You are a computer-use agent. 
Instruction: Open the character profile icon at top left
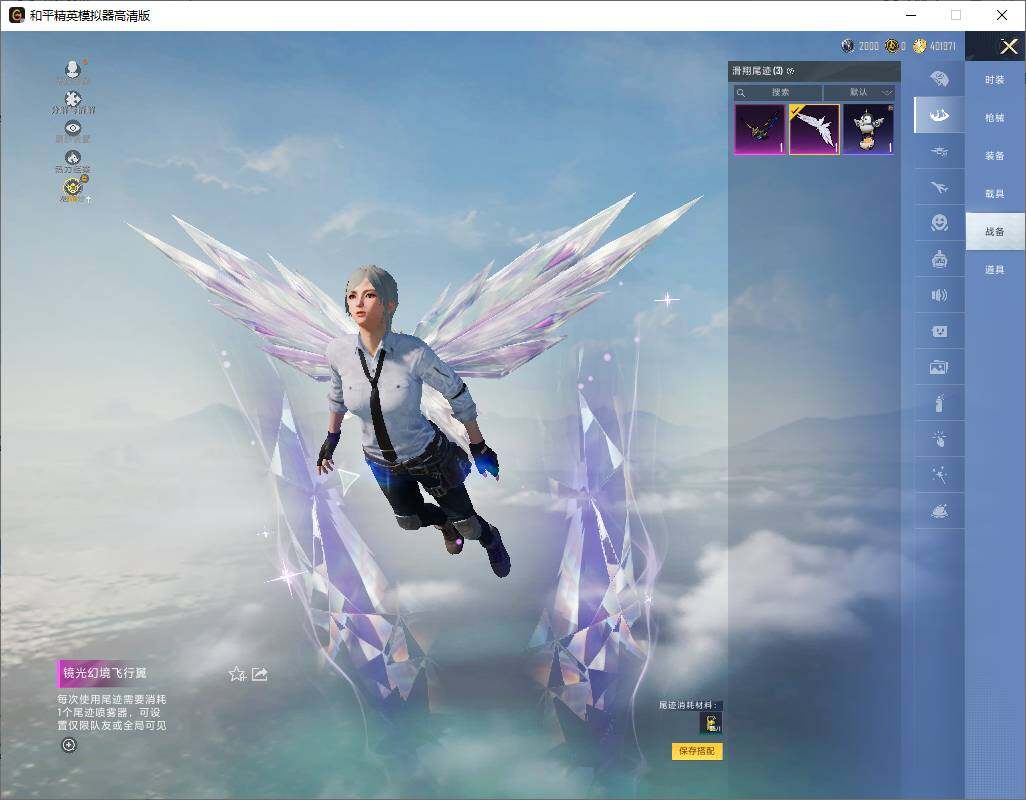pyautogui.click(x=73, y=70)
